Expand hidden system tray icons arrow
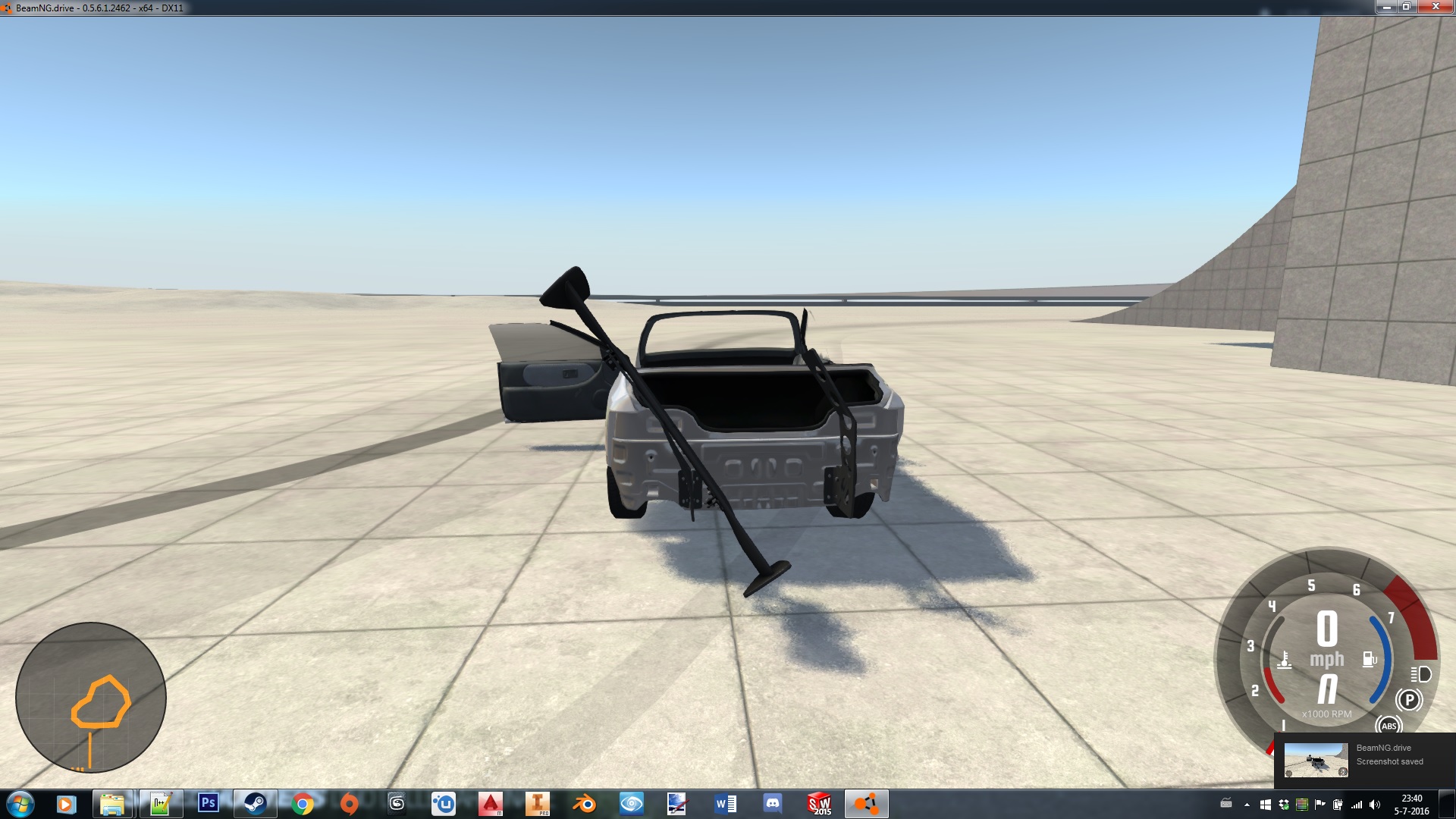The height and width of the screenshot is (819, 1456). (1247, 805)
